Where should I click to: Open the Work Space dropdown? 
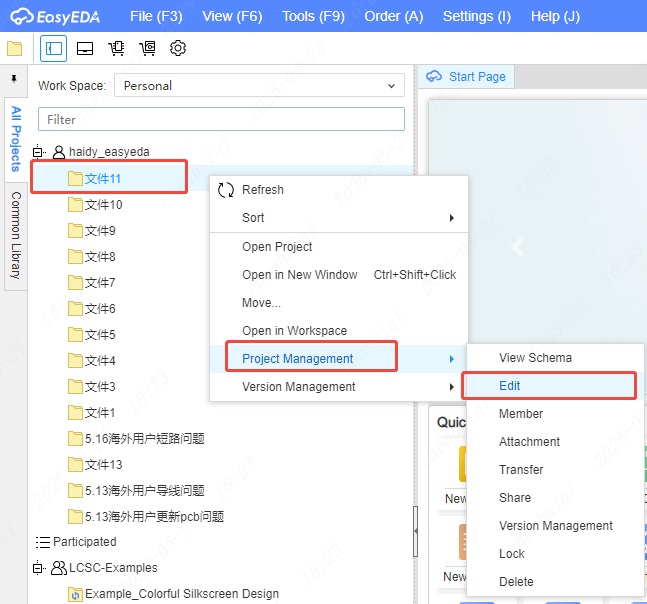pyautogui.click(x=259, y=86)
